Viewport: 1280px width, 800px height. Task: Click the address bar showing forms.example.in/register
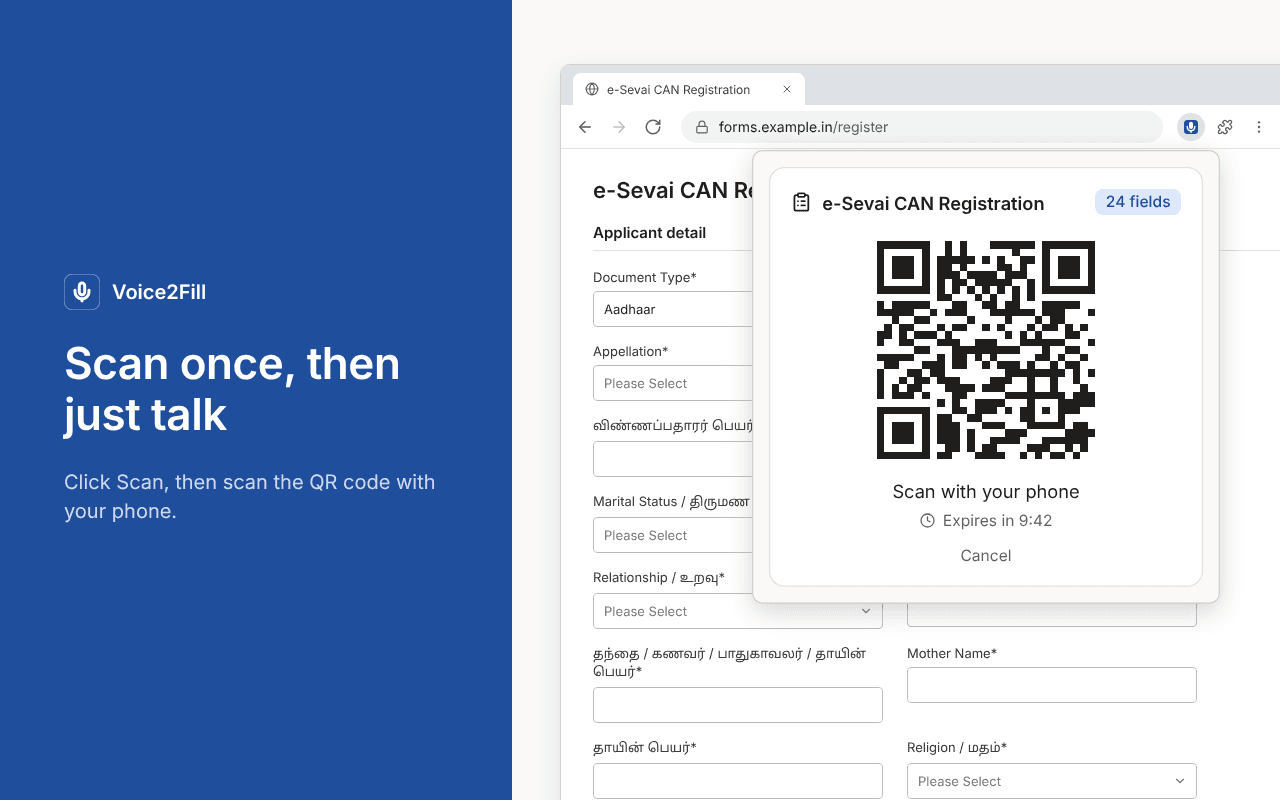(x=921, y=127)
